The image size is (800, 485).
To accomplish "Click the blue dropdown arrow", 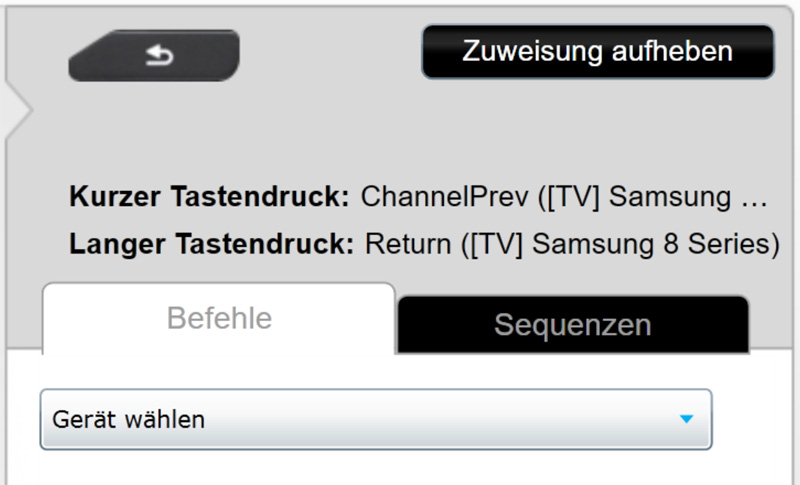I will [x=686, y=420].
